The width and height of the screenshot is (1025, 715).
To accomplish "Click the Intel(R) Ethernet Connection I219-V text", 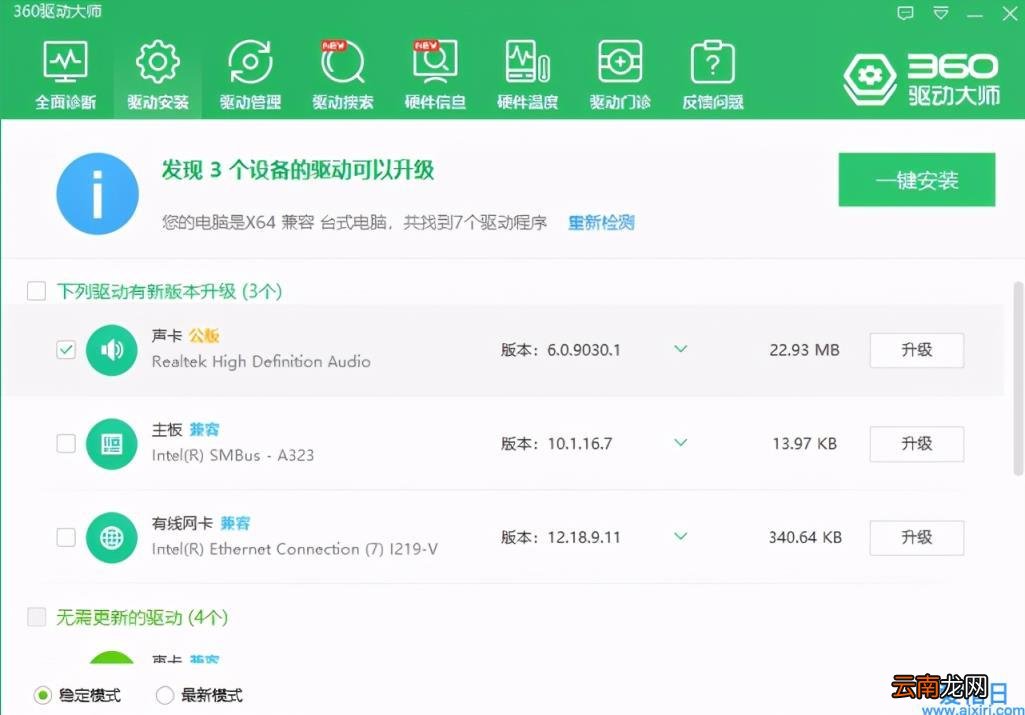I will click(x=295, y=549).
